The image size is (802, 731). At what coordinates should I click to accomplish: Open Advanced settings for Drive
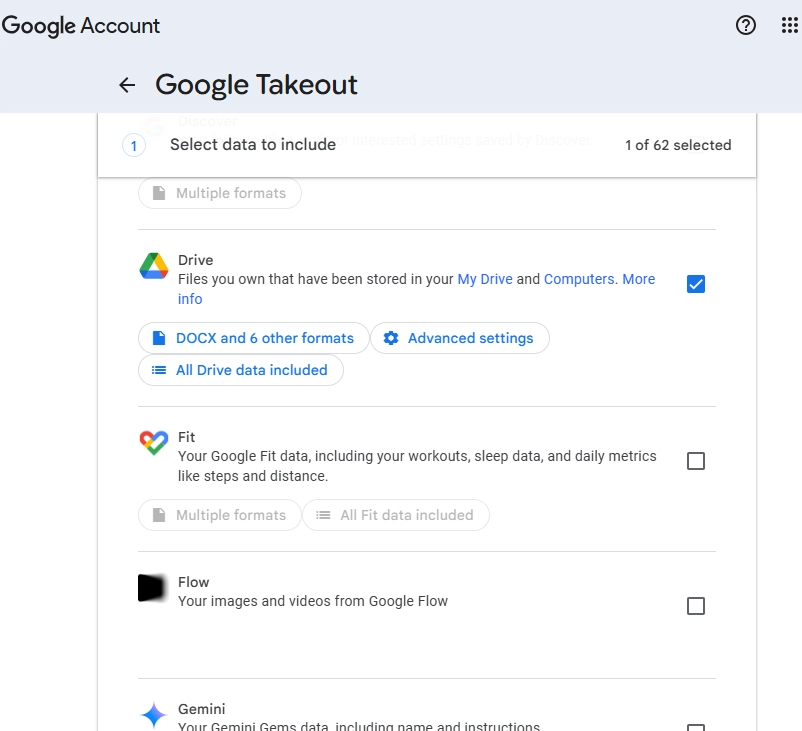(x=460, y=338)
